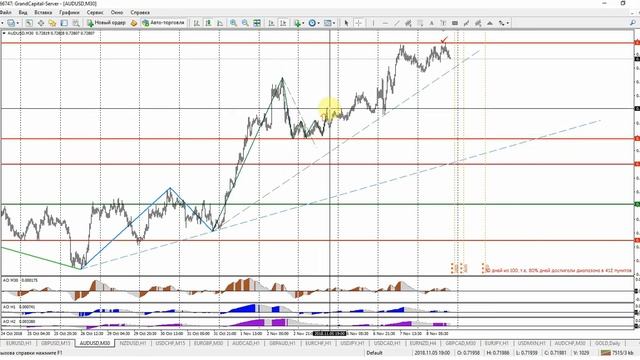Expand indicators dropdown arrow
Viewport: 640px width, 360px height.
(x=303, y=23)
